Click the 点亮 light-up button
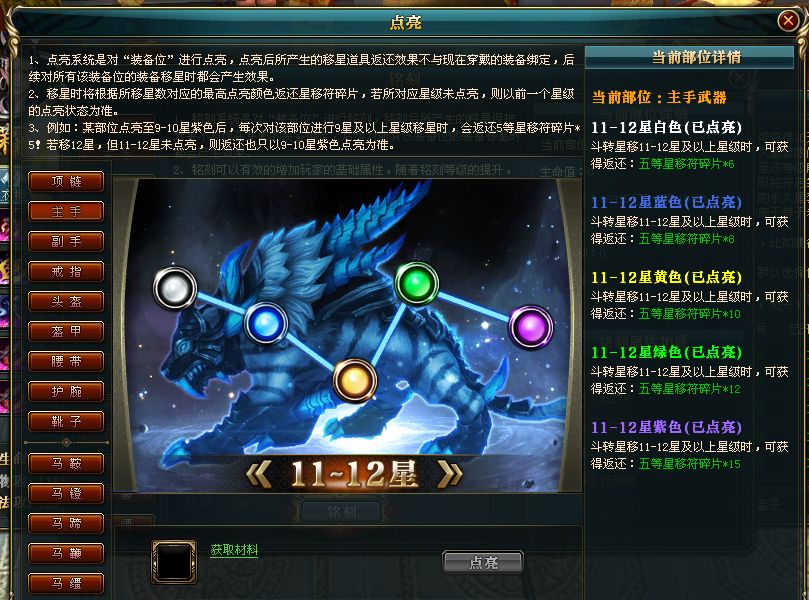 point(483,562)
